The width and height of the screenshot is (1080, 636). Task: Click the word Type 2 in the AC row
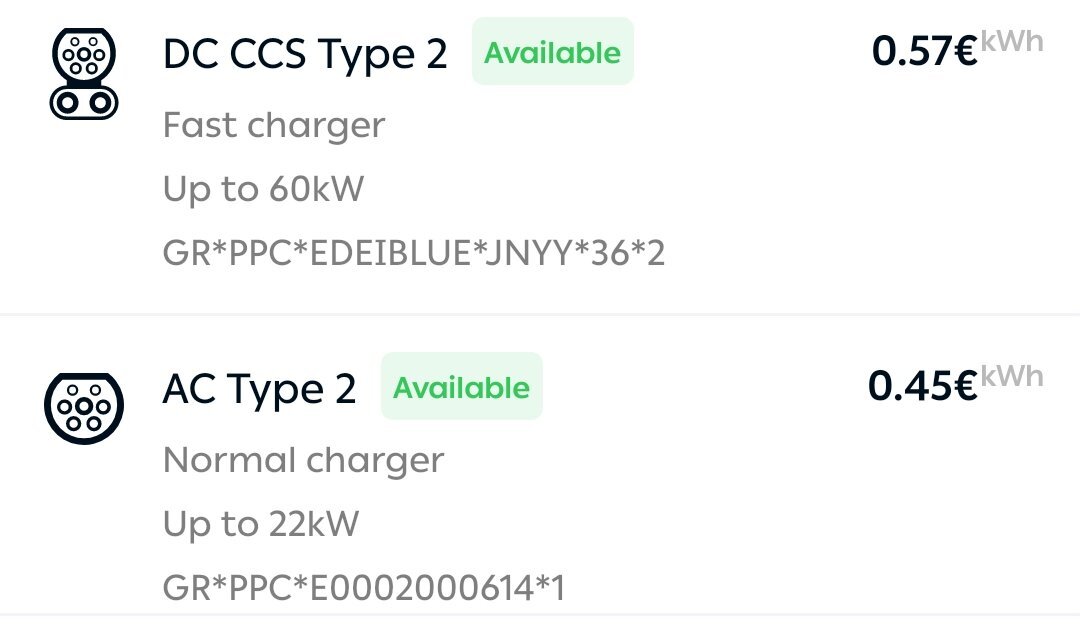point(291,391)
